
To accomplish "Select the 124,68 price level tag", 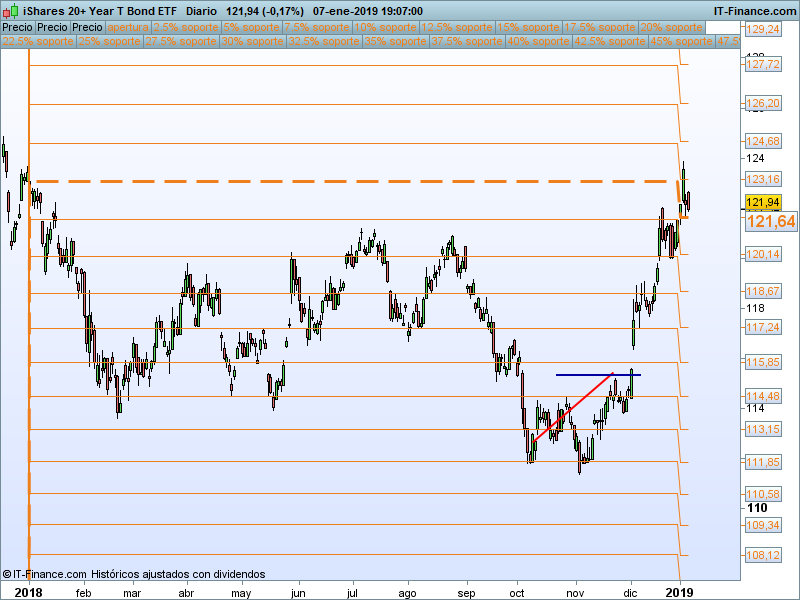I will (763, 141).
